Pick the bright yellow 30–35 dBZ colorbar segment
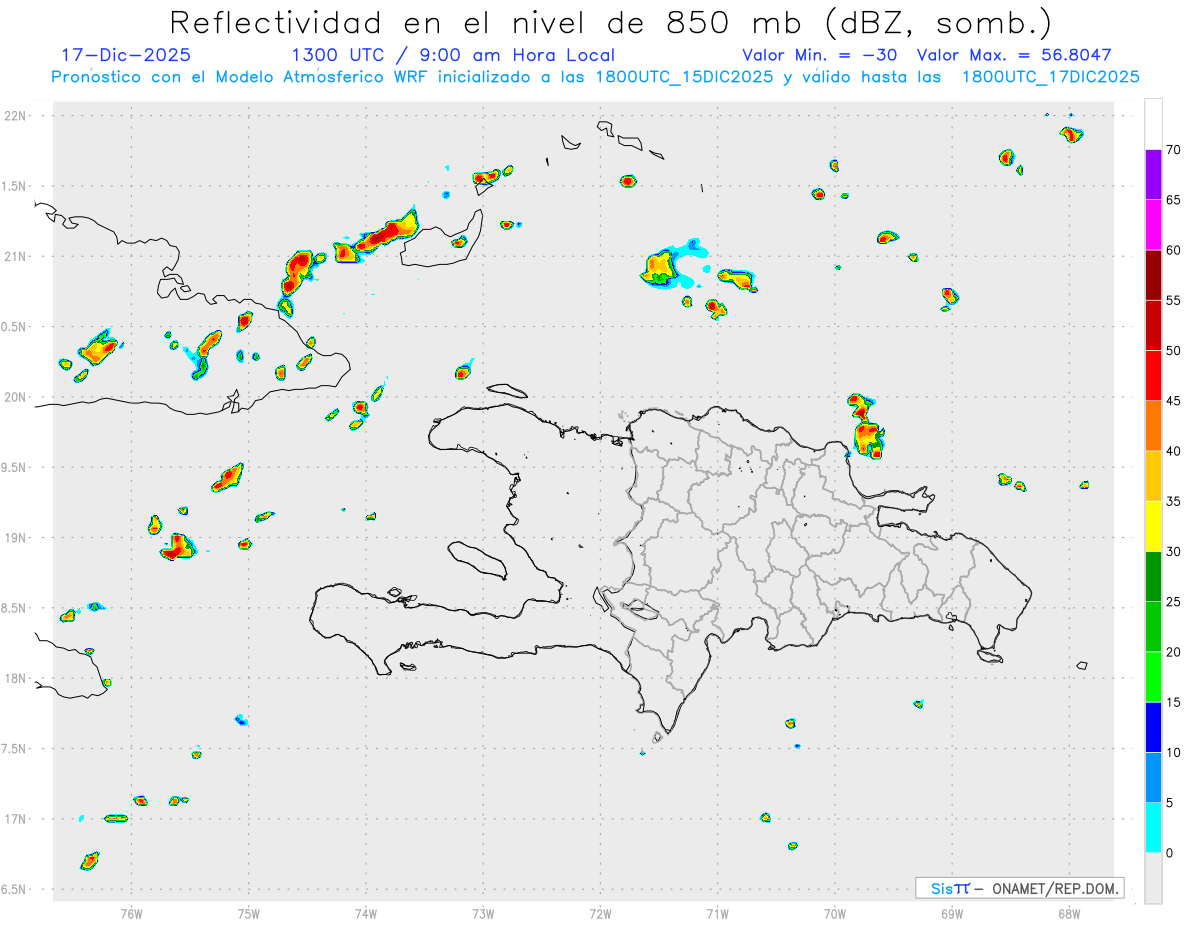 coord(1153,526)
